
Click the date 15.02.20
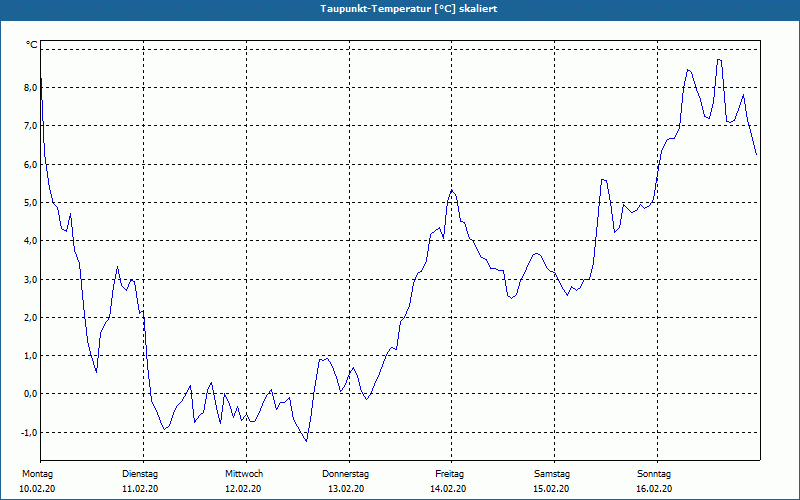(551, 489)
